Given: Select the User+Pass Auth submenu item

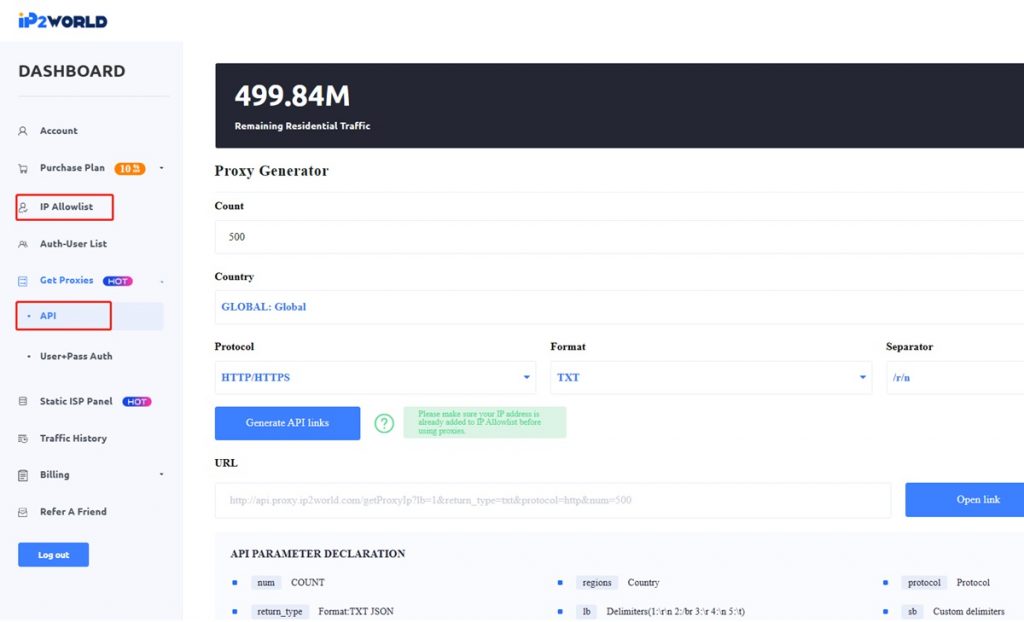Looking at the screenshot, I should tap(76, 356).
